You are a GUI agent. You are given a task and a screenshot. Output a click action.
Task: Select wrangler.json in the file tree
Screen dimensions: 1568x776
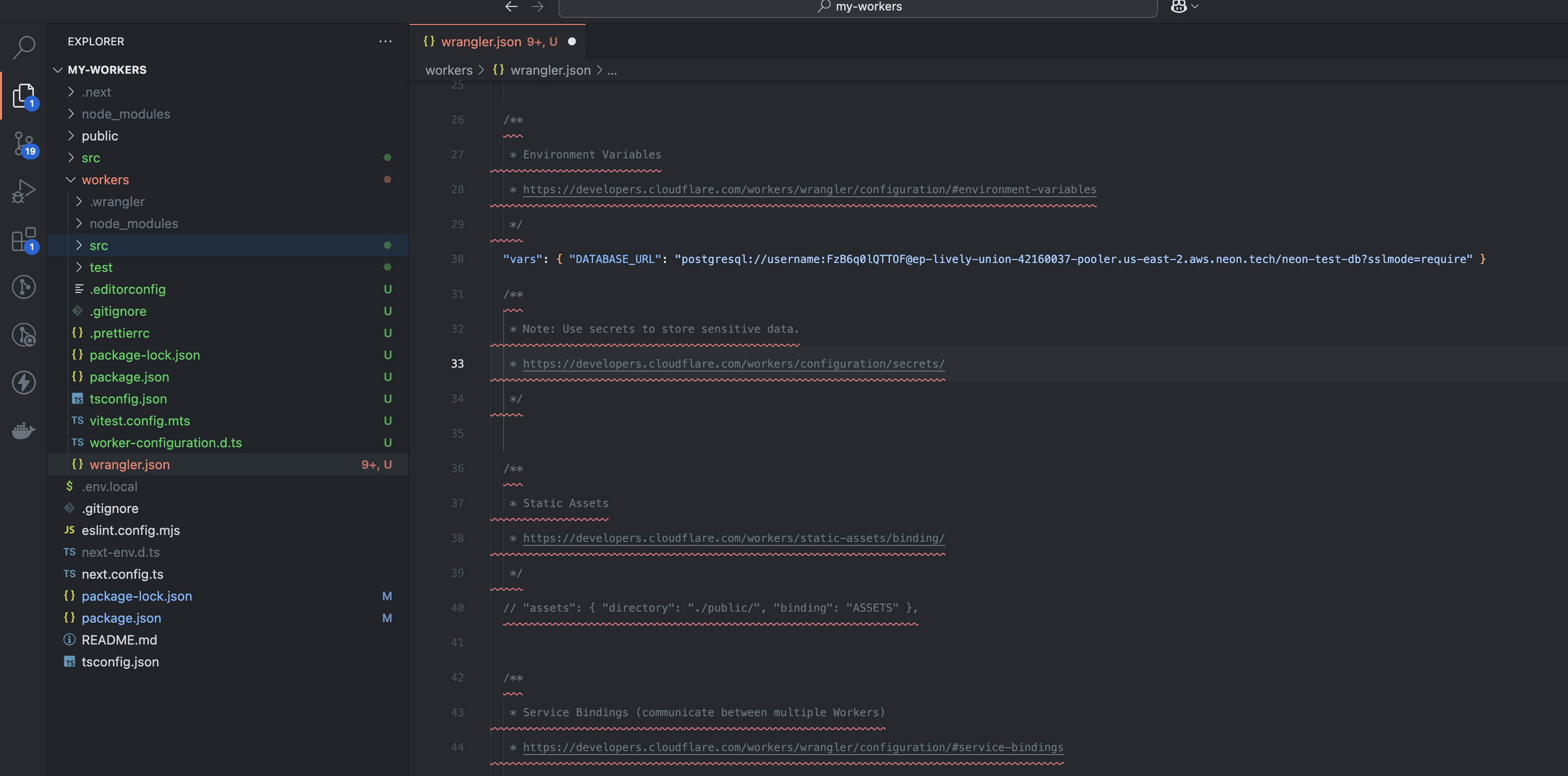pyautogui.click(x=228, y=464)
